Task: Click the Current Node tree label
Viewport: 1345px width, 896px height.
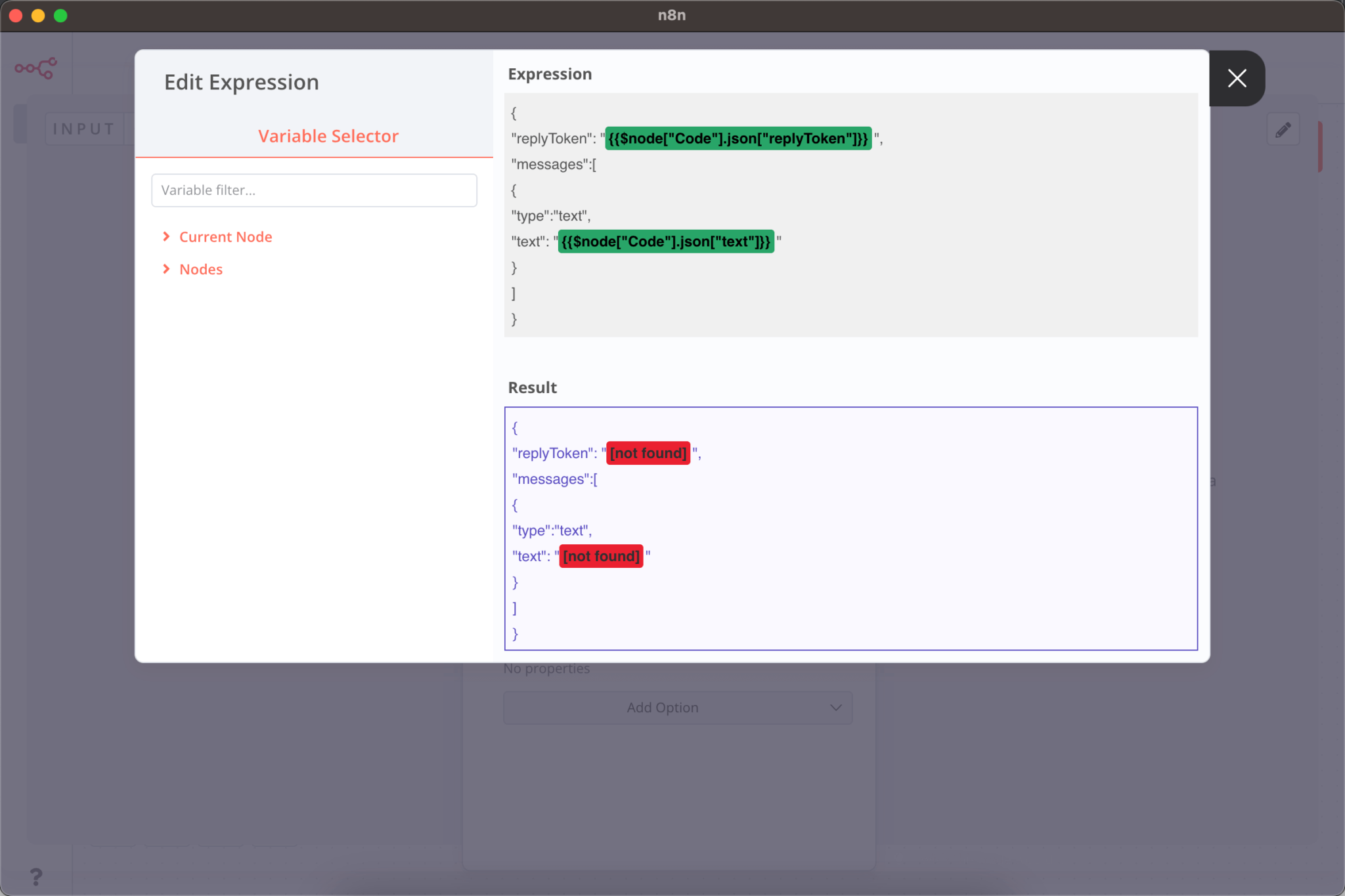Action: pyautogui.click(x=225, y=236)
